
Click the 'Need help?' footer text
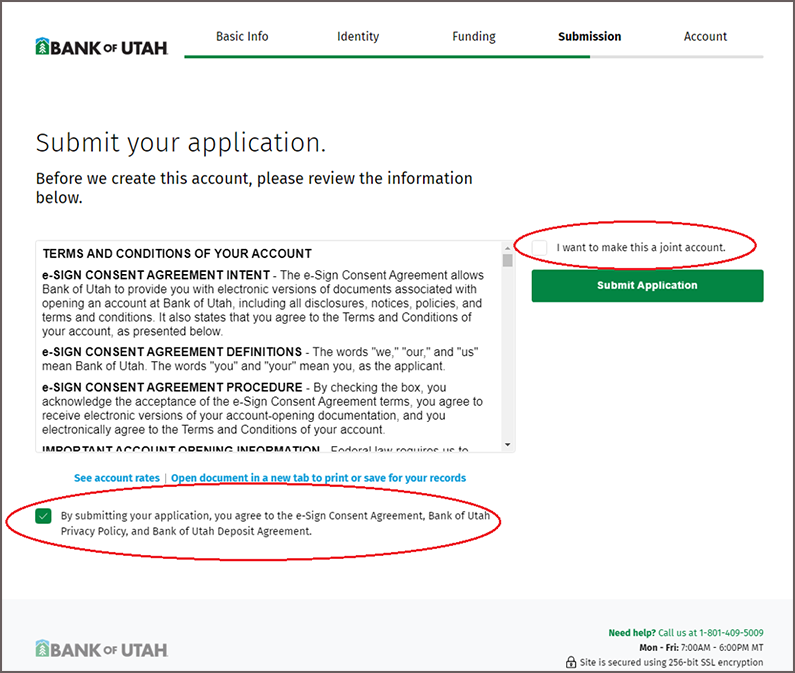pos(632,632)
